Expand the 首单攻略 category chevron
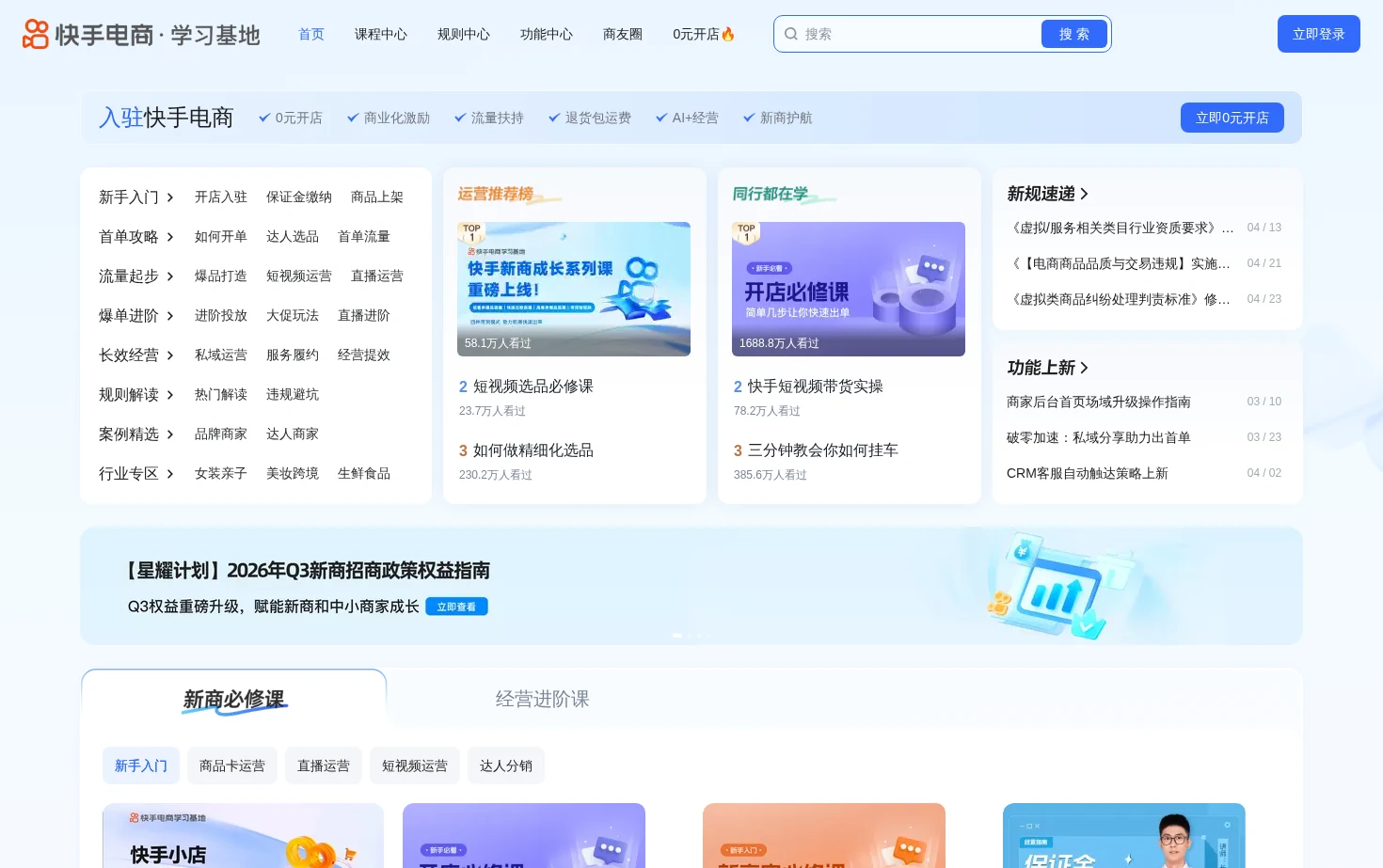The width and height of the screenshot is (1383, 868). pyautogui.click(x=170, y=237)
